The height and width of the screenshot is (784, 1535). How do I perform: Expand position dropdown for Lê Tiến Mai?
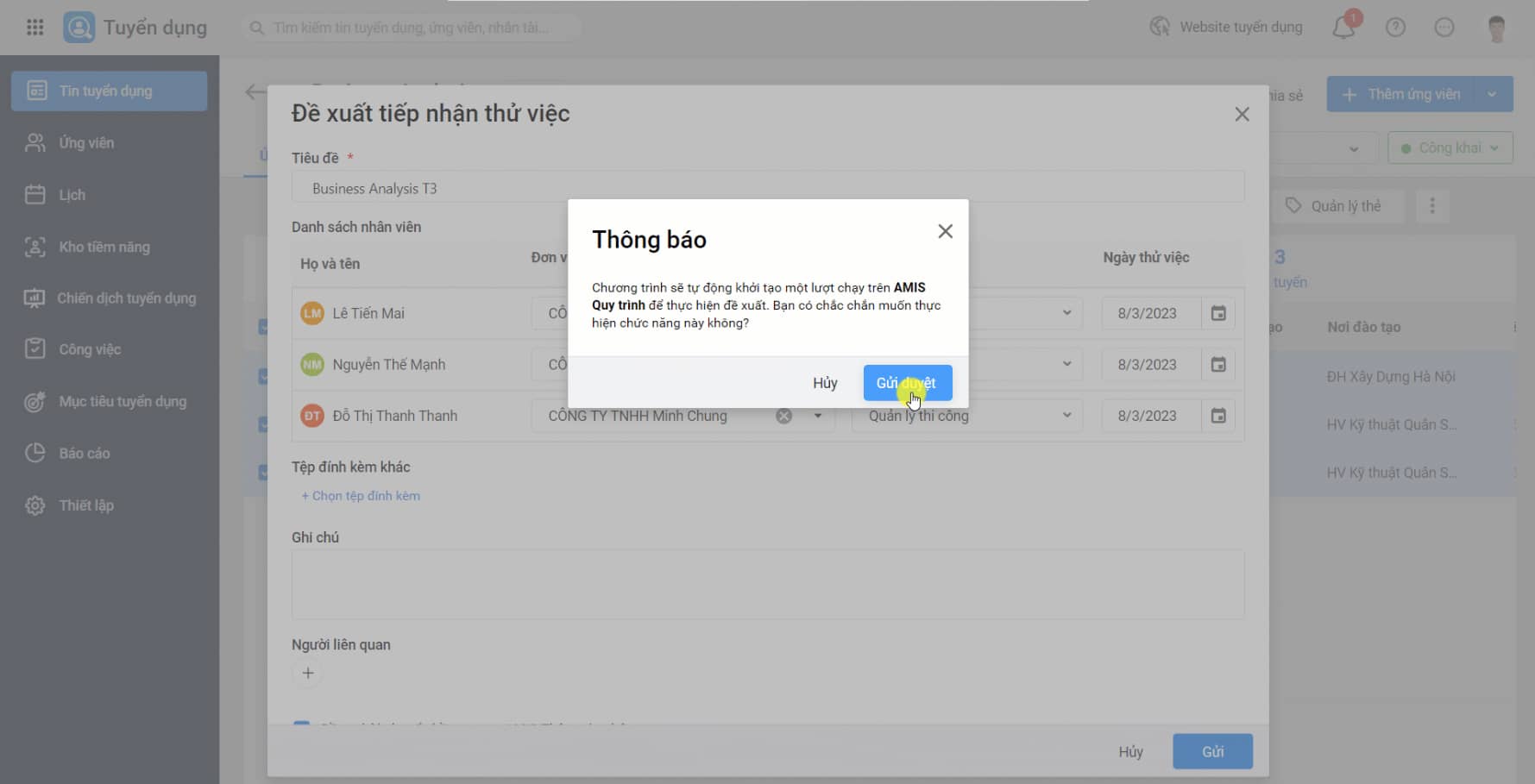click(1066, 313)
